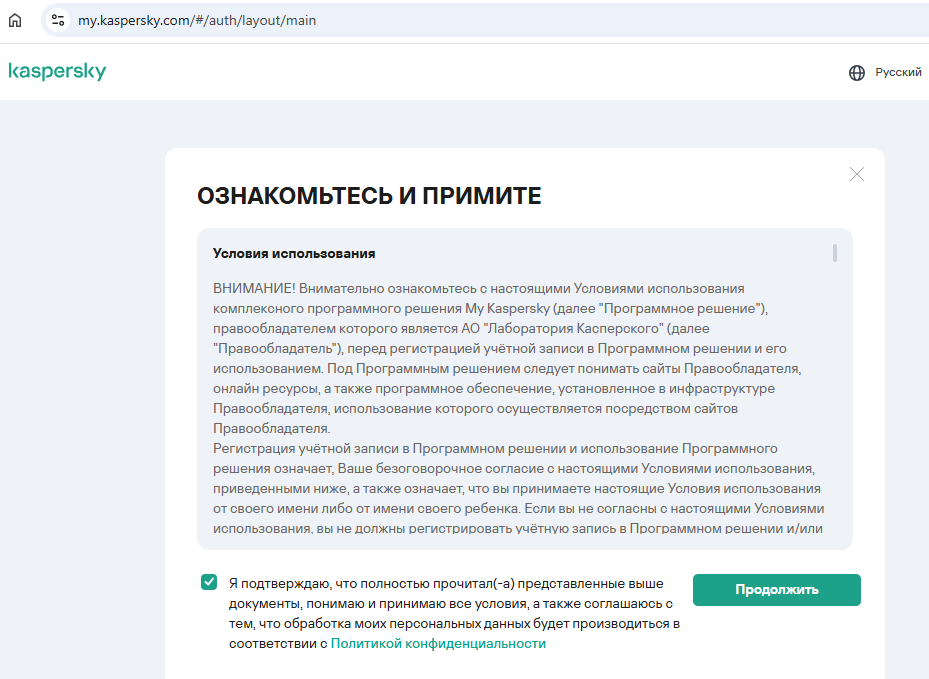This screenshot has height=679, width=929.
Task: Click the terms text scrollbar thumb
Action: click(x=835, y=253)
